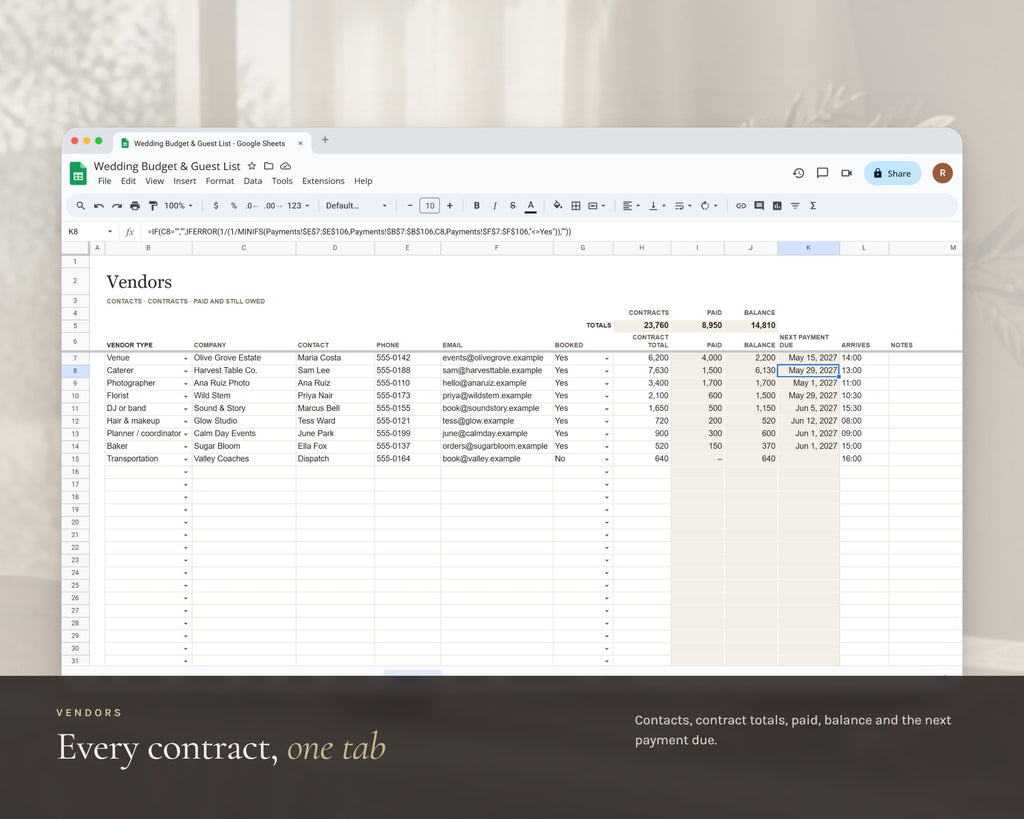Image resolution: width=1024 pixels, height=819 pixels.
Task: Open version history clock icon
Action: coord(799,173)
